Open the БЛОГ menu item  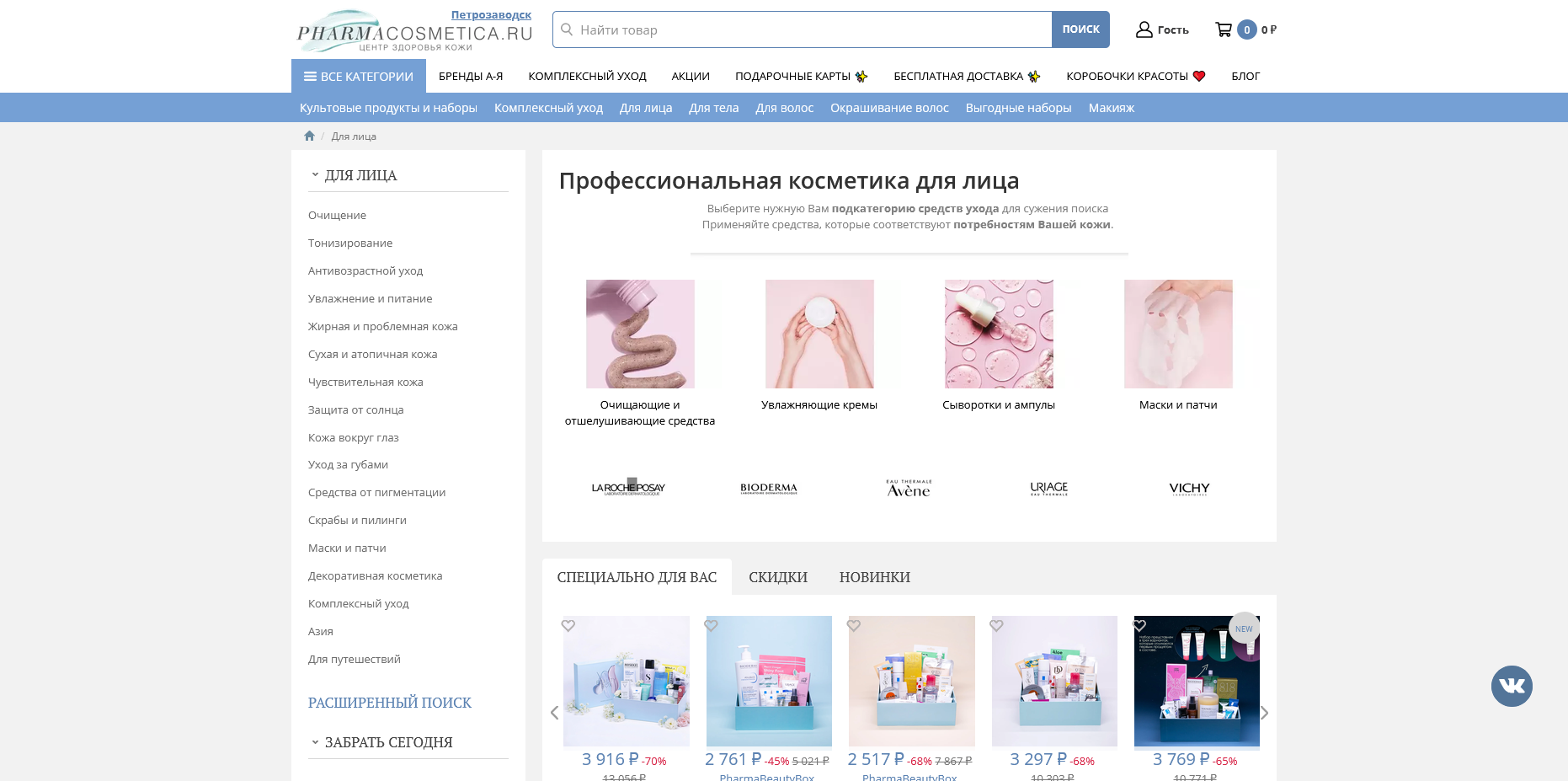pyautogui.click(x=1245, y=76)
